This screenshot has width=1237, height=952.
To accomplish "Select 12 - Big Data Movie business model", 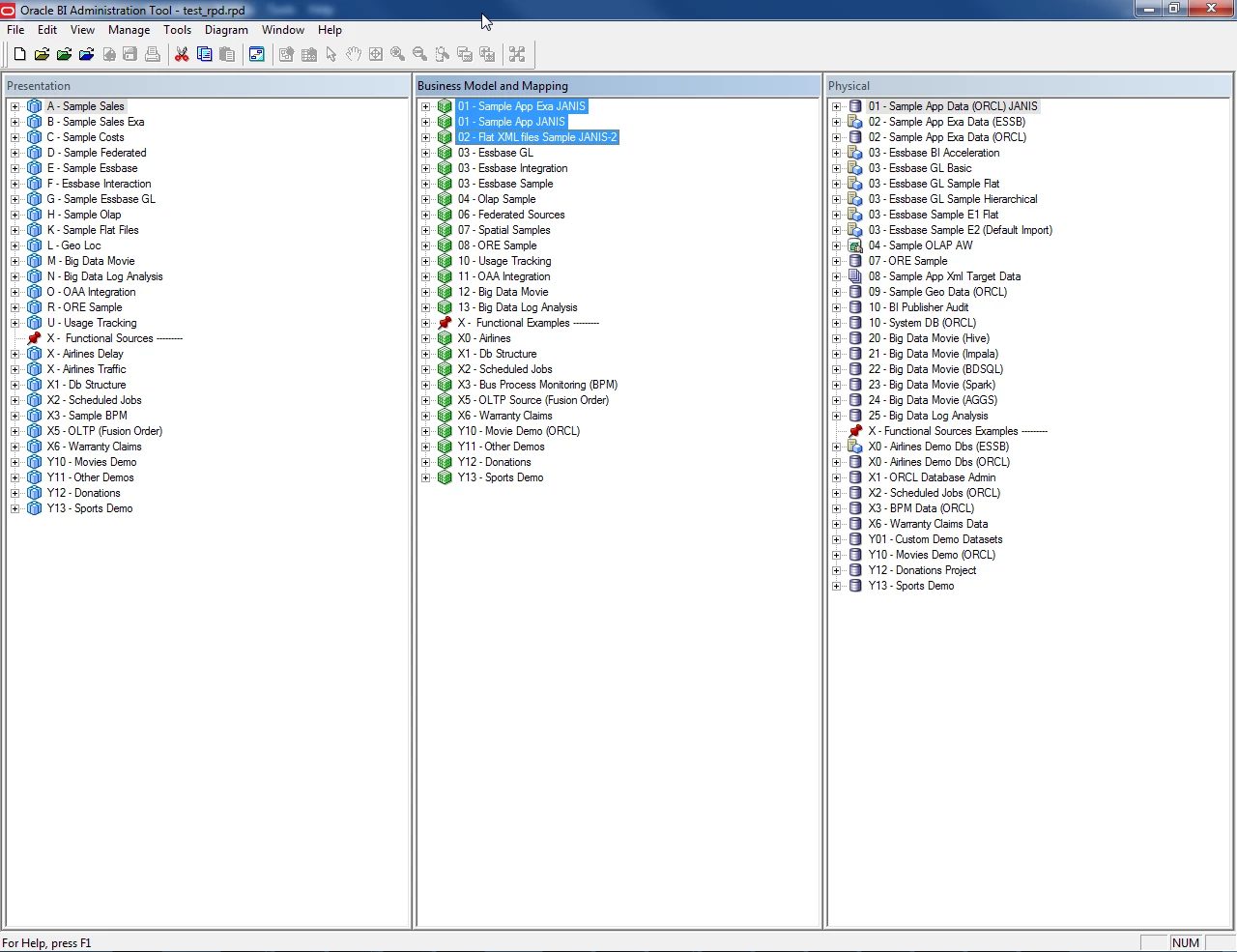I will (503, 292).
